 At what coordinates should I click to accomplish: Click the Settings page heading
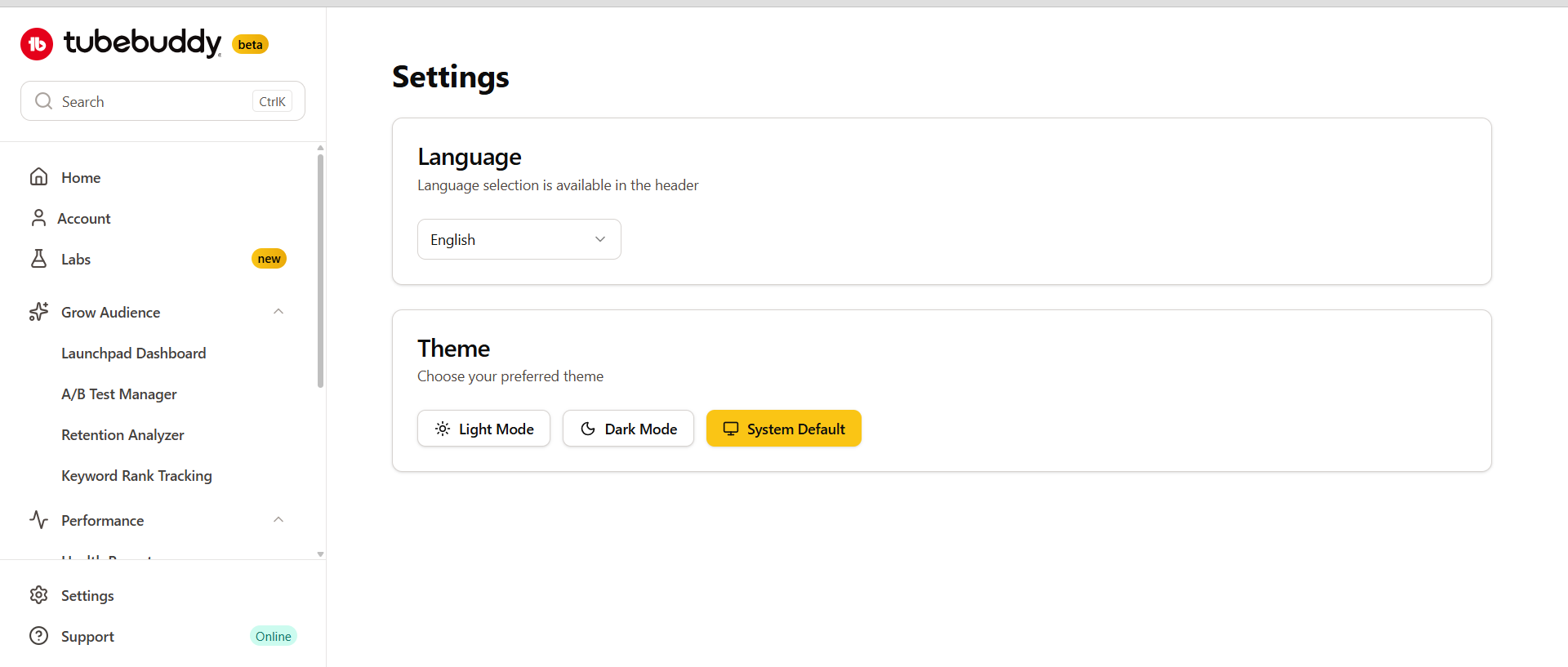451,77
